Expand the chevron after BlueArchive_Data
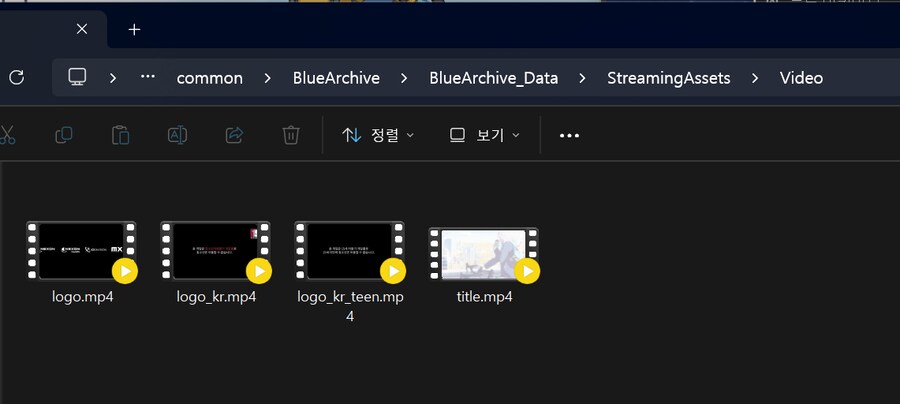Image resolution: width=900 pixels, height=404 pixels. tap(583, 78)
